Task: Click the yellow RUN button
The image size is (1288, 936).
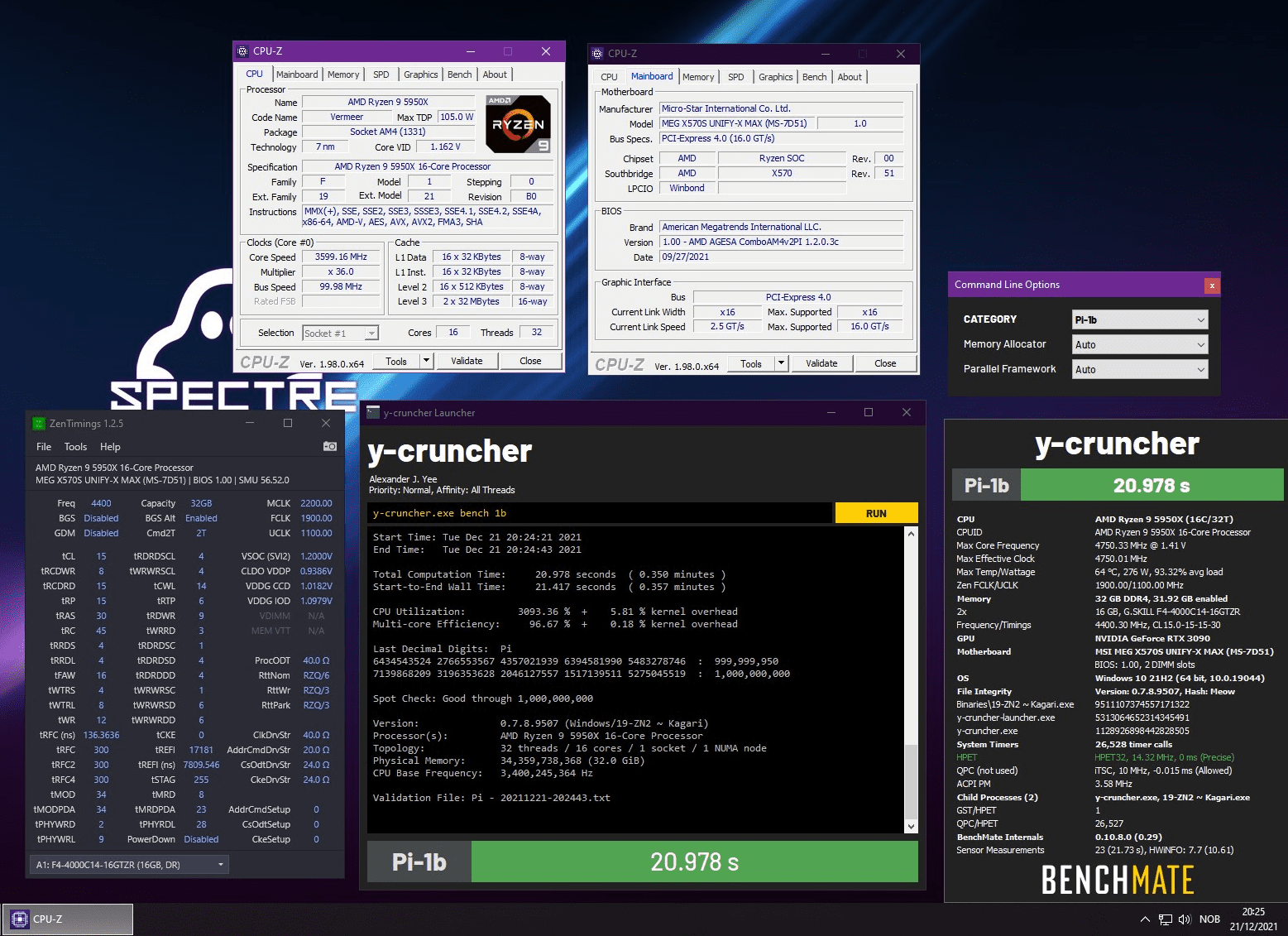Action: point(876,513)
